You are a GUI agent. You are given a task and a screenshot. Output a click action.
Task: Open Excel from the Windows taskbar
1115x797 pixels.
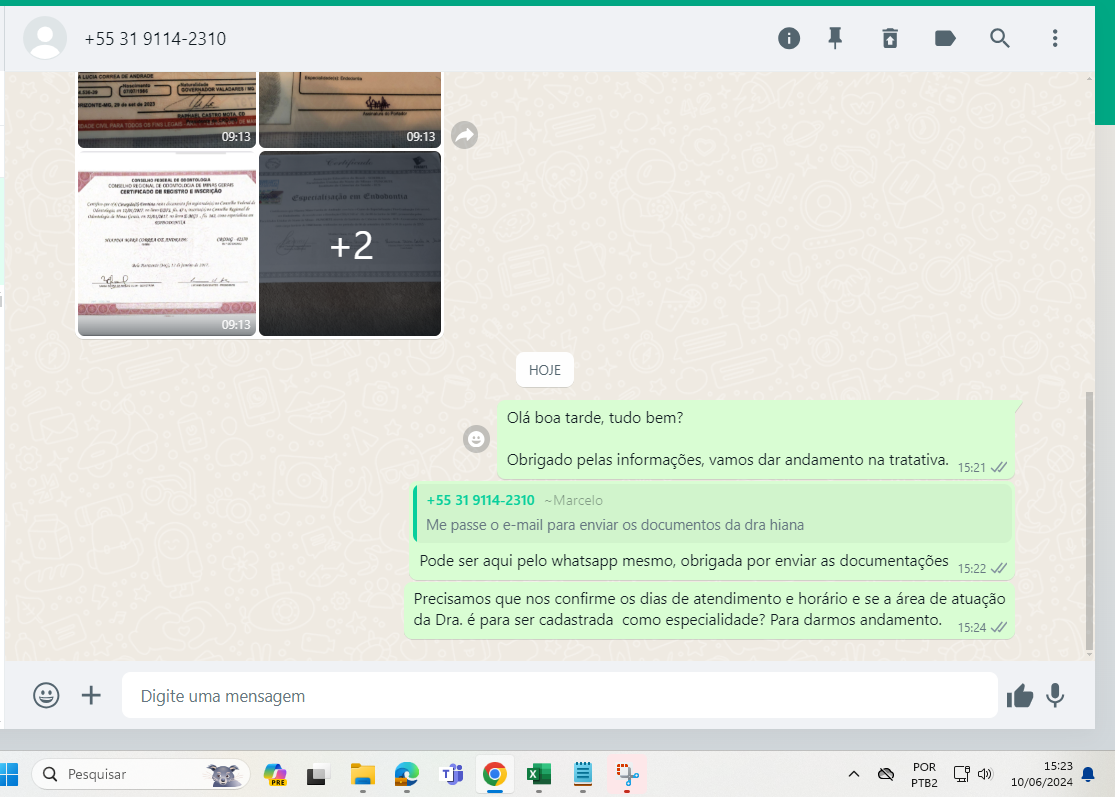[538, 774]
